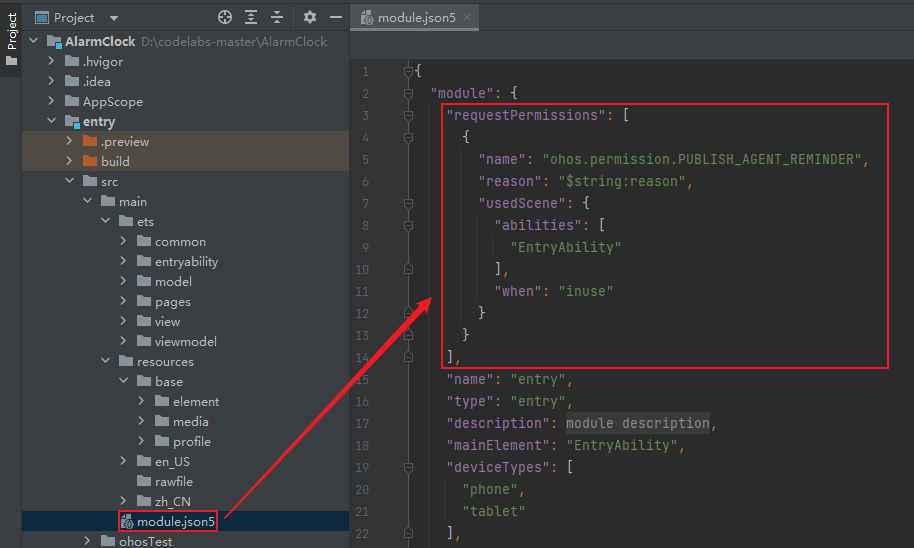Click the Collapse All toolbar icon
This screenshot has height=548, width=914.
(x=277, y=17)
